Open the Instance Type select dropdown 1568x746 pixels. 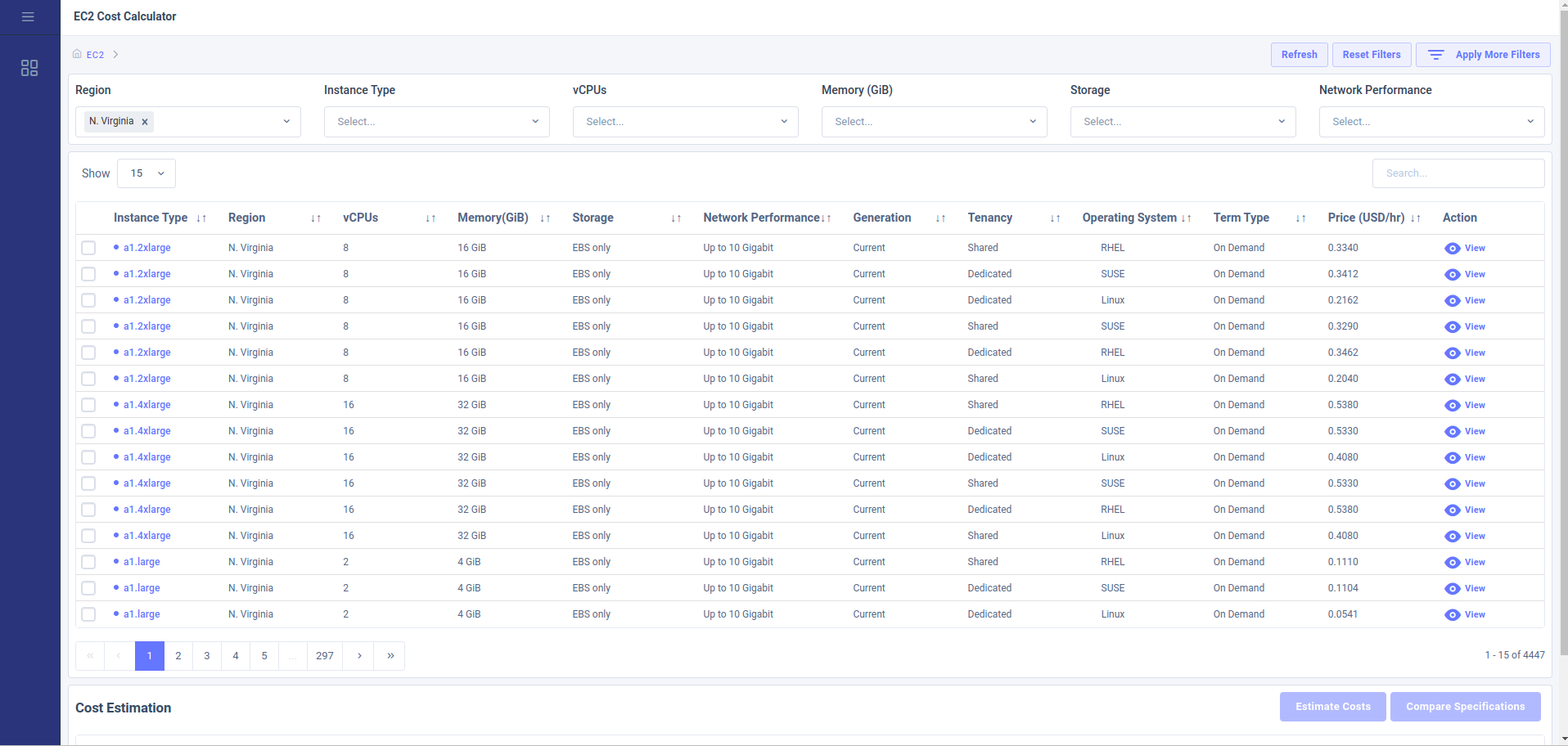(x=436, y=121)
